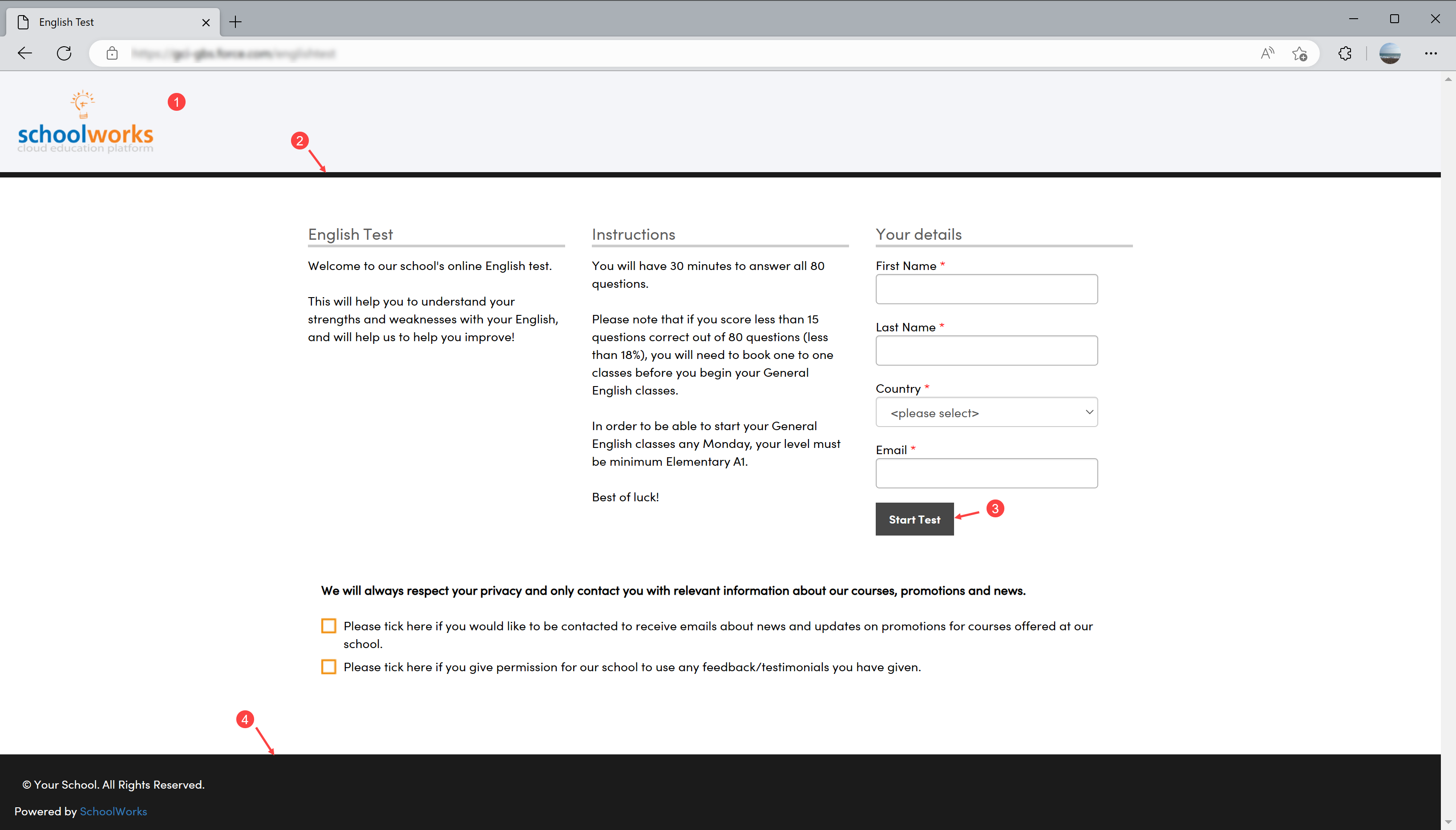Click scrollbar down arrow
The height and width of the screenshot is (830, 1456).
1448,822
